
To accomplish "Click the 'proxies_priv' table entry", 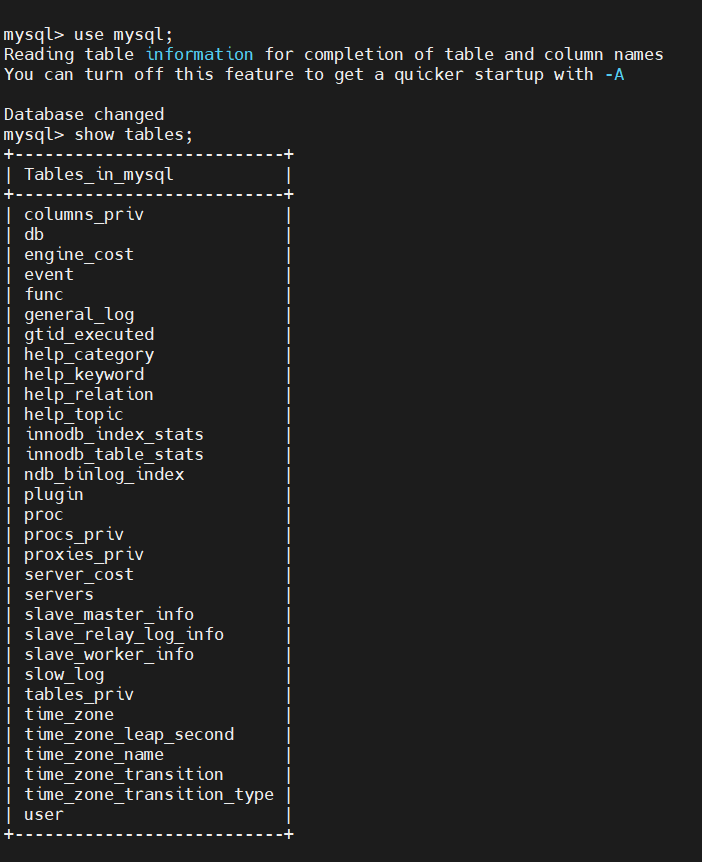I will click(84, 554).
